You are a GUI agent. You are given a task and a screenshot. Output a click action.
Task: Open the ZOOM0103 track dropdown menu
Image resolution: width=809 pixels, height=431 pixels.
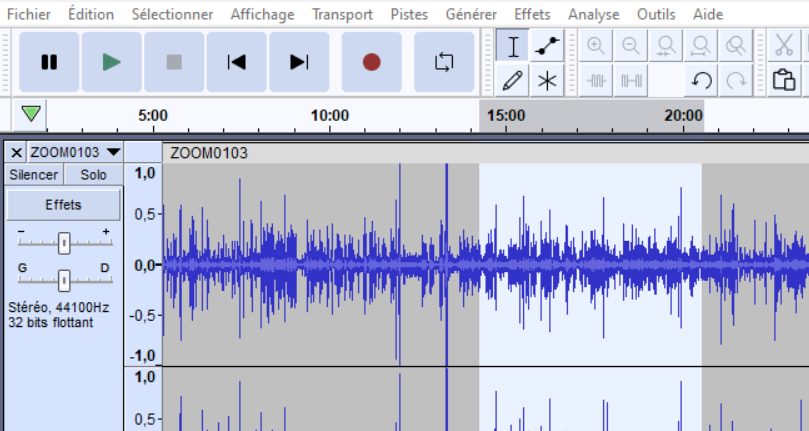(75, 152)
